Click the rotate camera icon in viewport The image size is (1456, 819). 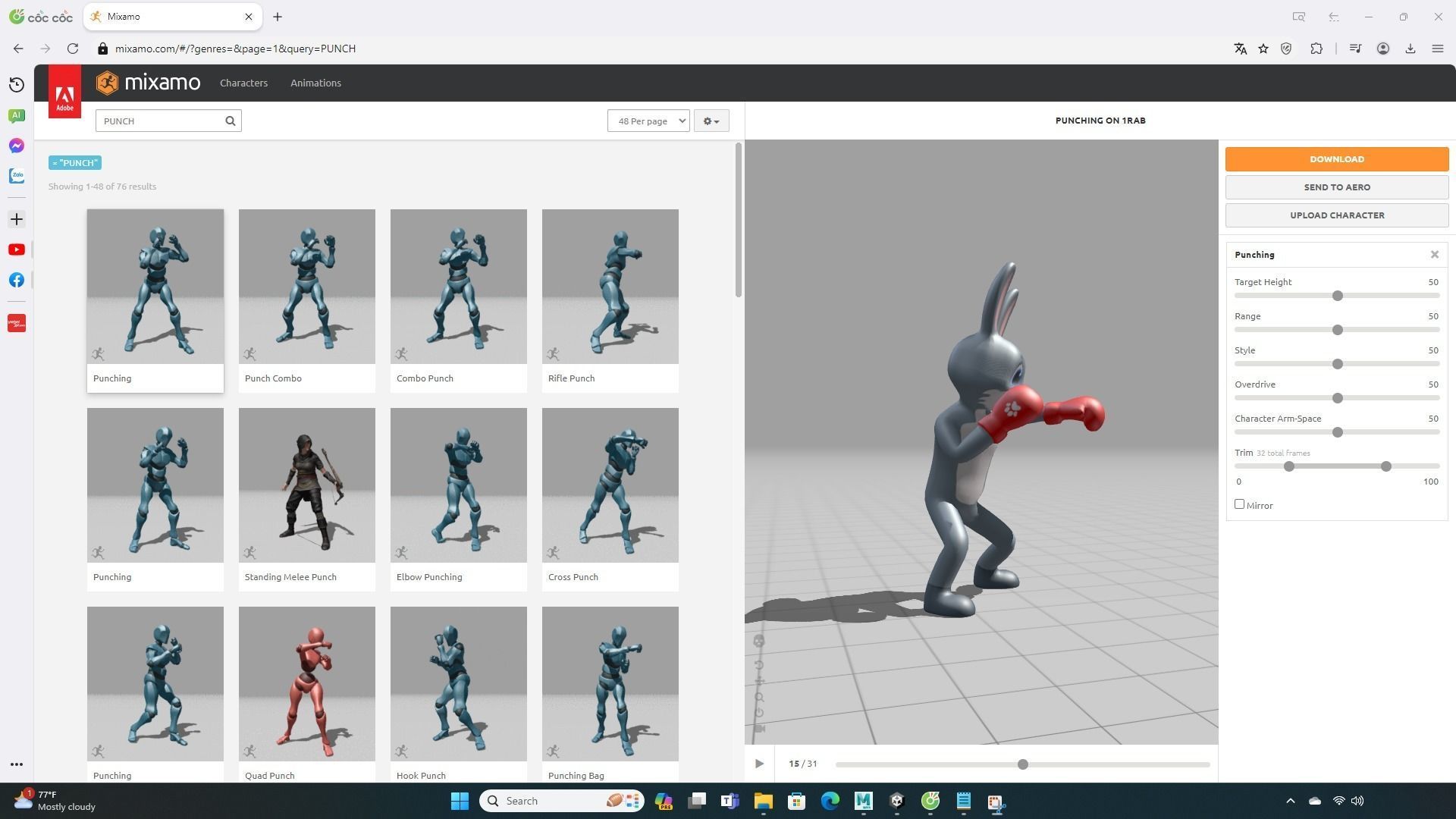point(759,665)
